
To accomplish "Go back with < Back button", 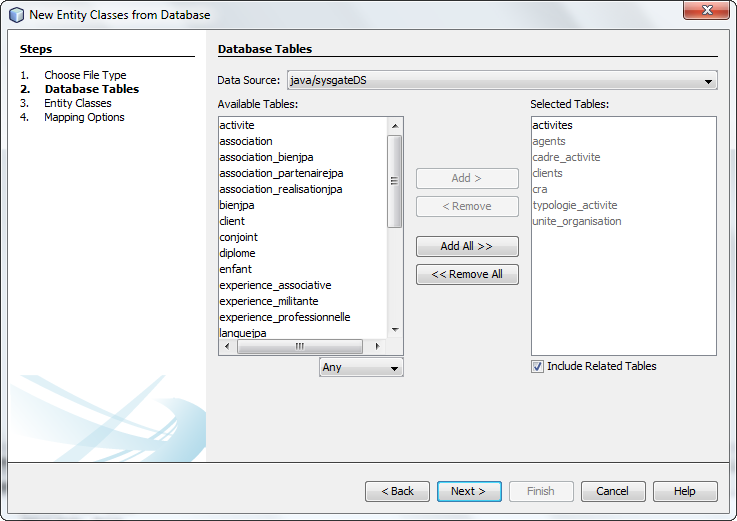I will pos(397,491).
